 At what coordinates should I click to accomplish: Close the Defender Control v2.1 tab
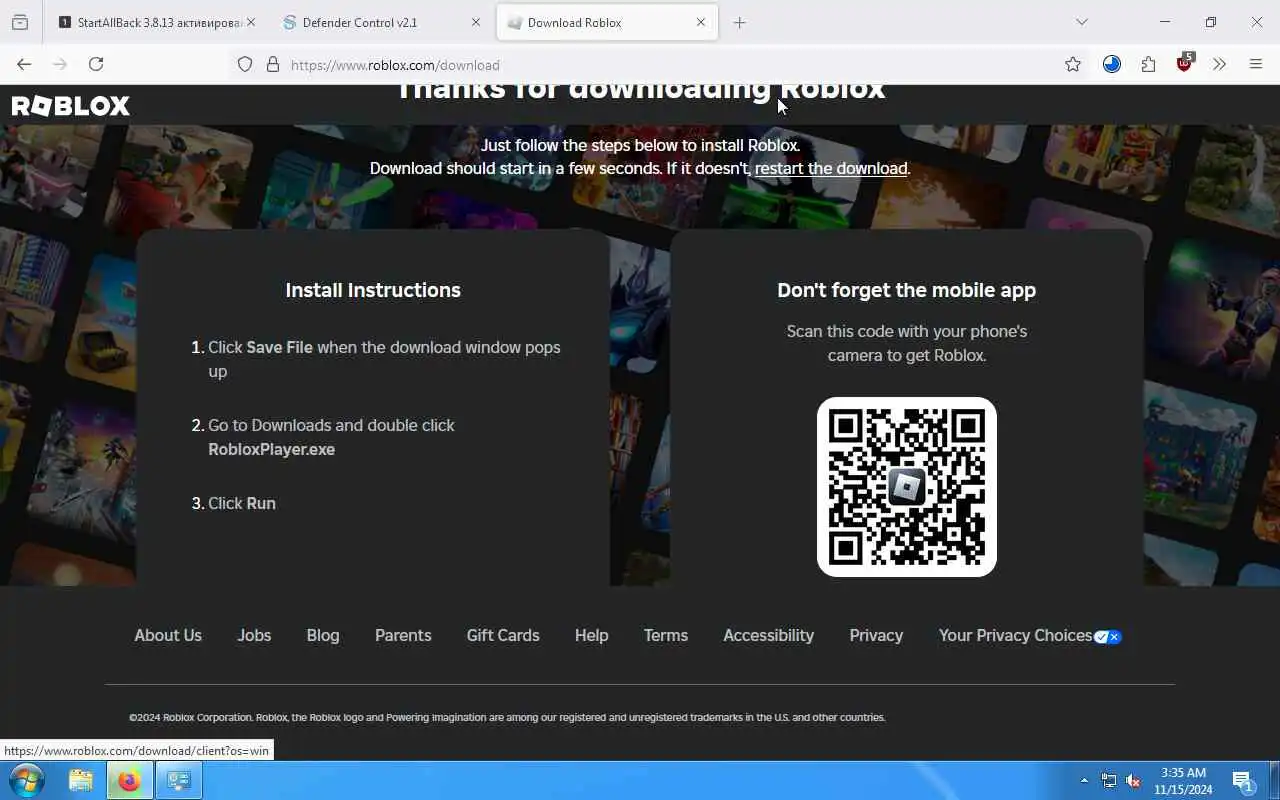(x=476, y=22)
